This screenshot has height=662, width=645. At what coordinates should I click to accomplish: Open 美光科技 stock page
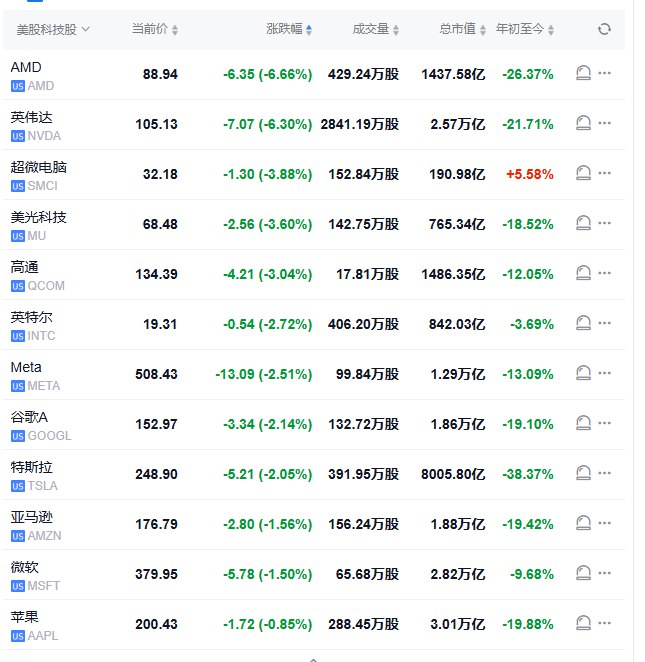(38, 217)
